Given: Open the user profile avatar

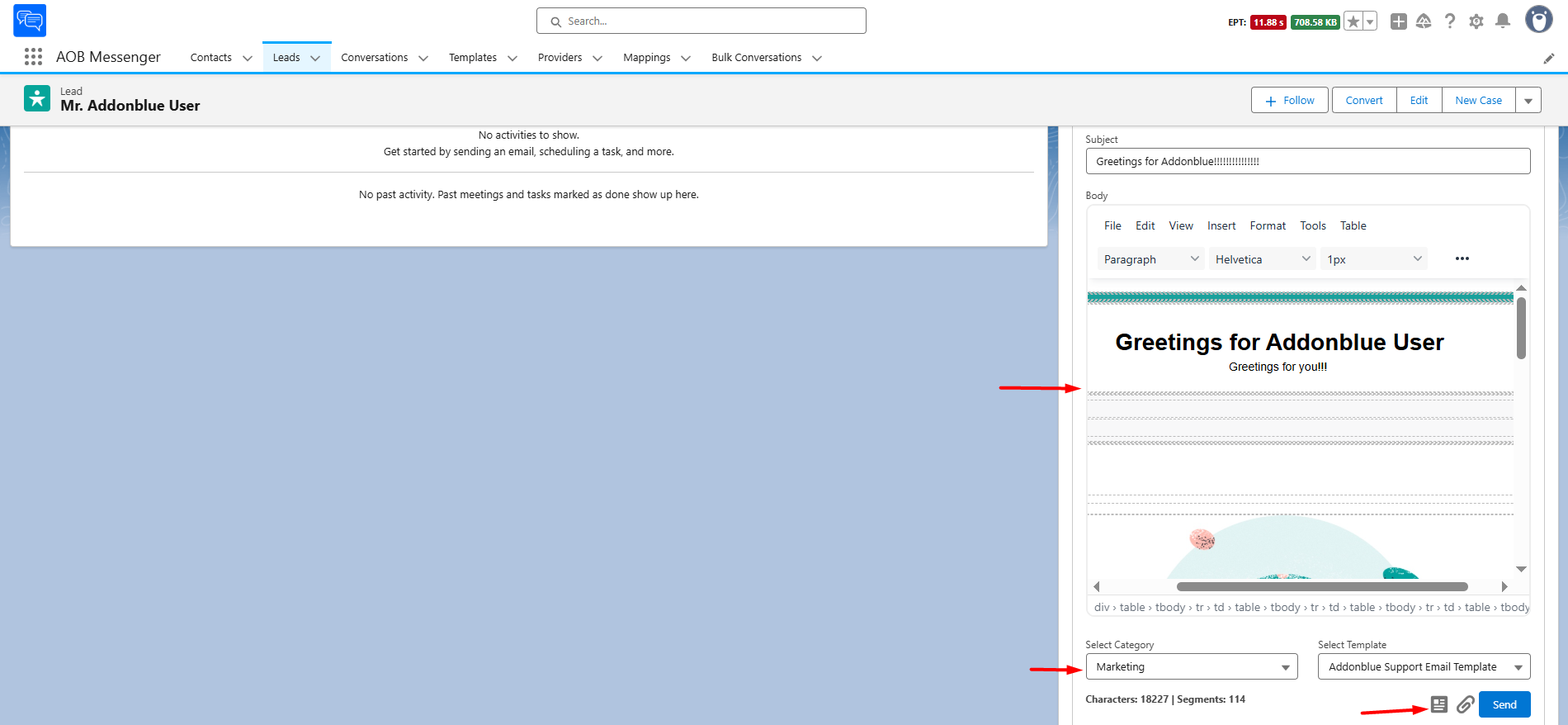Looking at the screenshot, I should point(1538,20).
